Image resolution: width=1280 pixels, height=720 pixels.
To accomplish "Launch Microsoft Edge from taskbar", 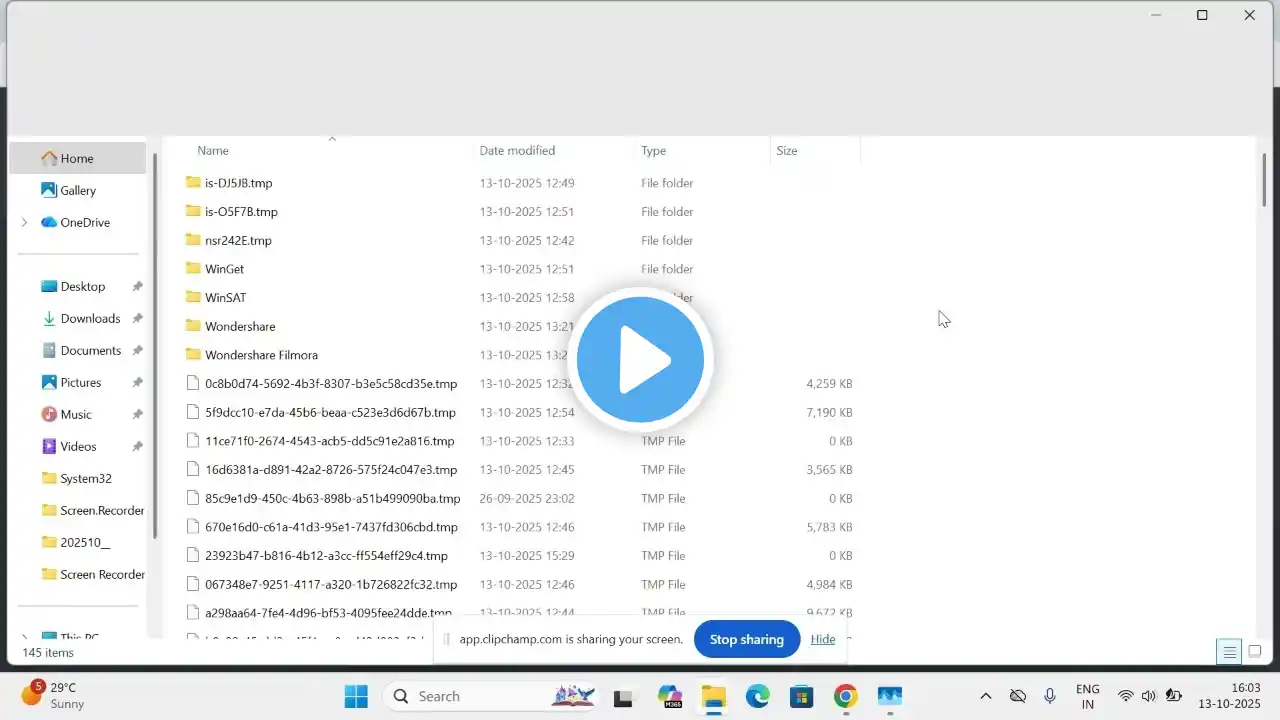I will tap(757, 696).
